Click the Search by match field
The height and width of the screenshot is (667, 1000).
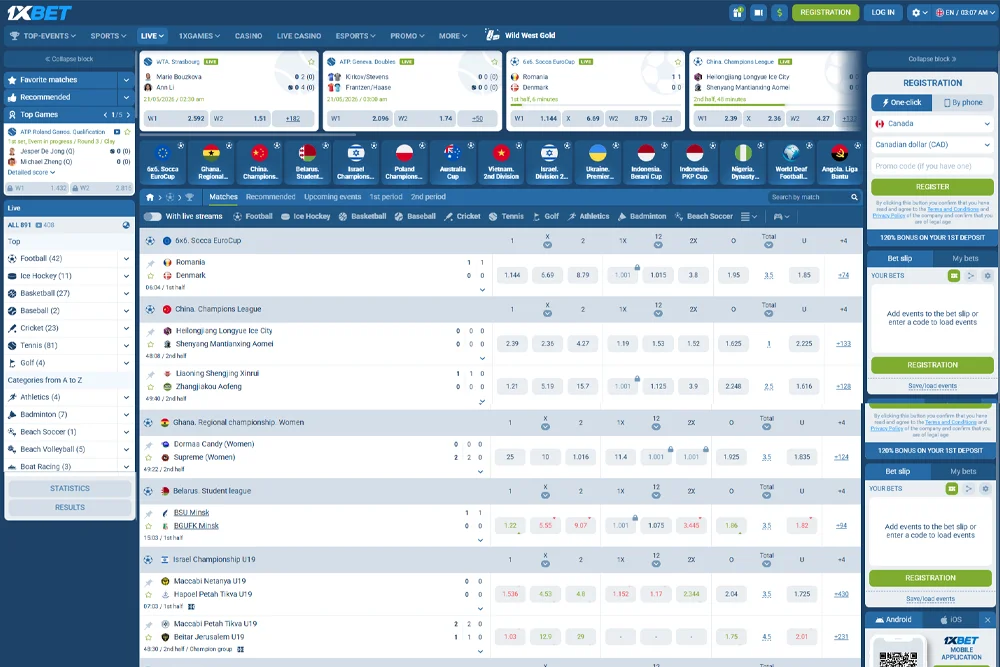tap(807, 197)
